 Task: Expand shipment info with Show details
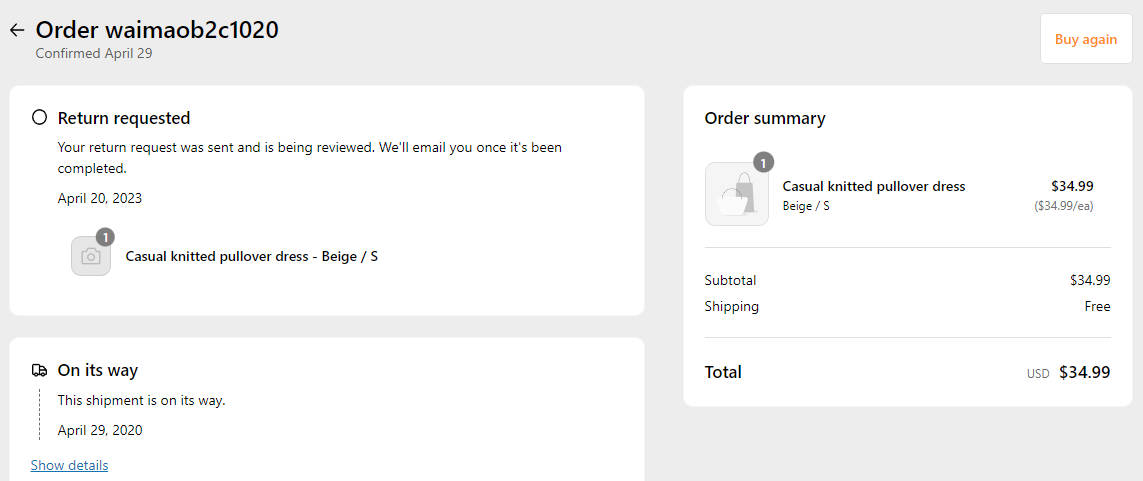click(x=69, y=465)
